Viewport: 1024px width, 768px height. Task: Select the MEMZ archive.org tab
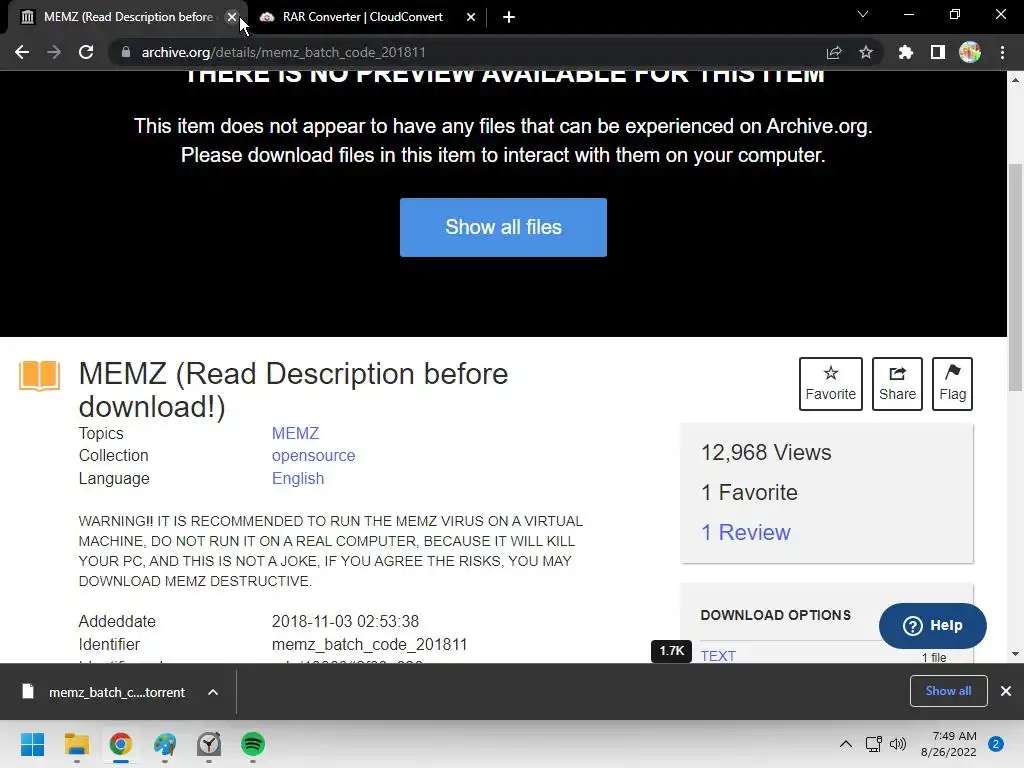point(128,17)
